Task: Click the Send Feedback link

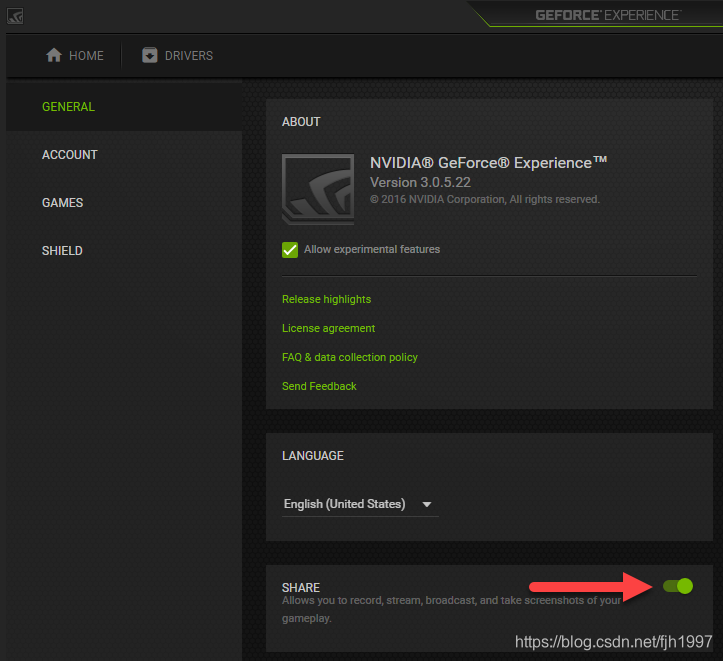Action: point(319,386)
